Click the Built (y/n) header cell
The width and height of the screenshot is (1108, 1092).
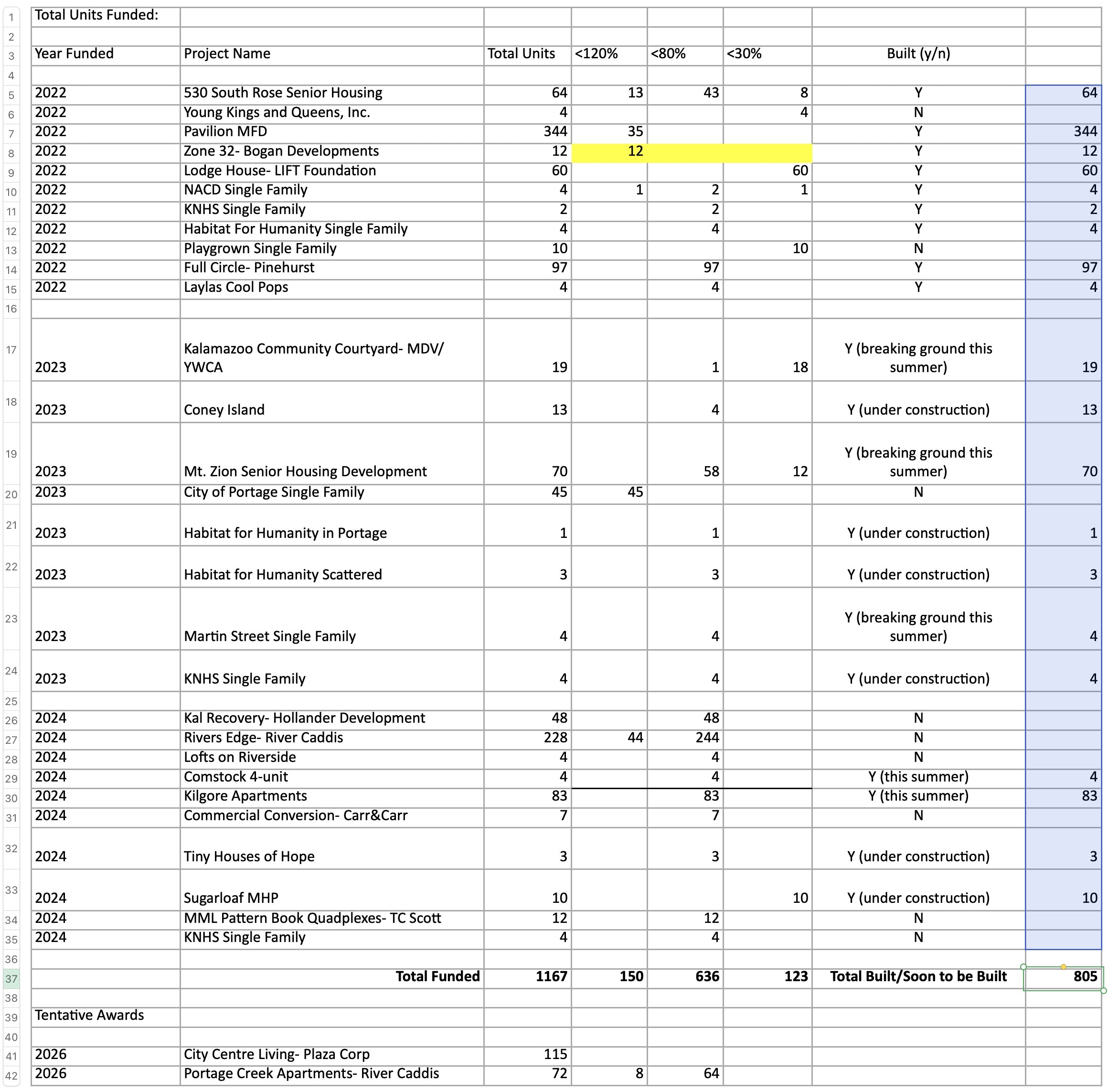click(x=917, y=54)
